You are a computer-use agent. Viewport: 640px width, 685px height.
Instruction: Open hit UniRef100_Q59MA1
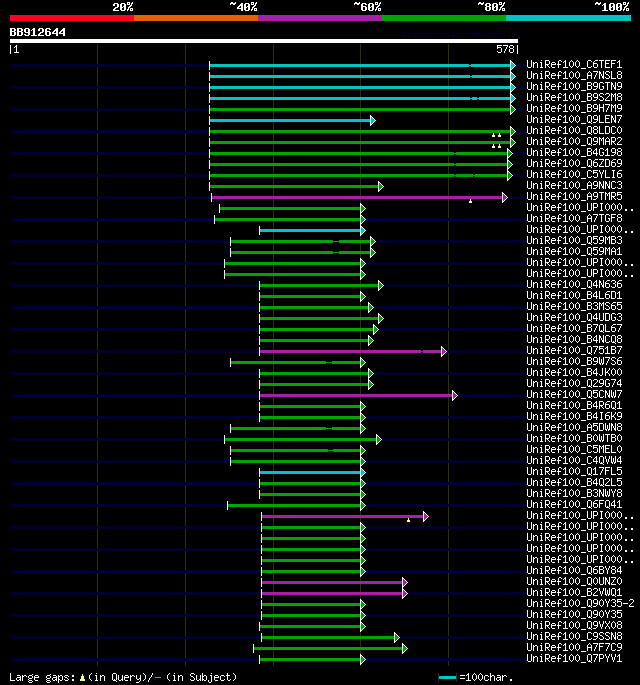coord(574,252)
